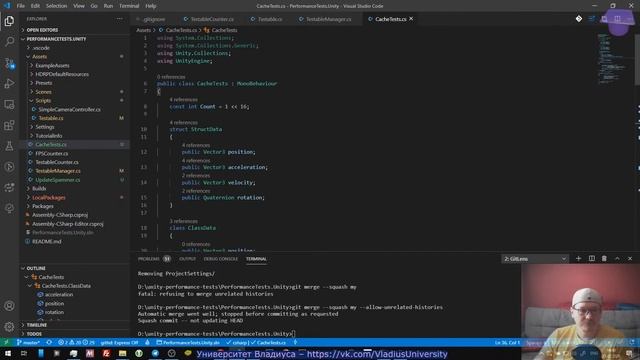Image resolution: width=640 pixels, height=360 pixels.
Task: Open Explorer more actions ellipsis
Action: coord(119,19)
